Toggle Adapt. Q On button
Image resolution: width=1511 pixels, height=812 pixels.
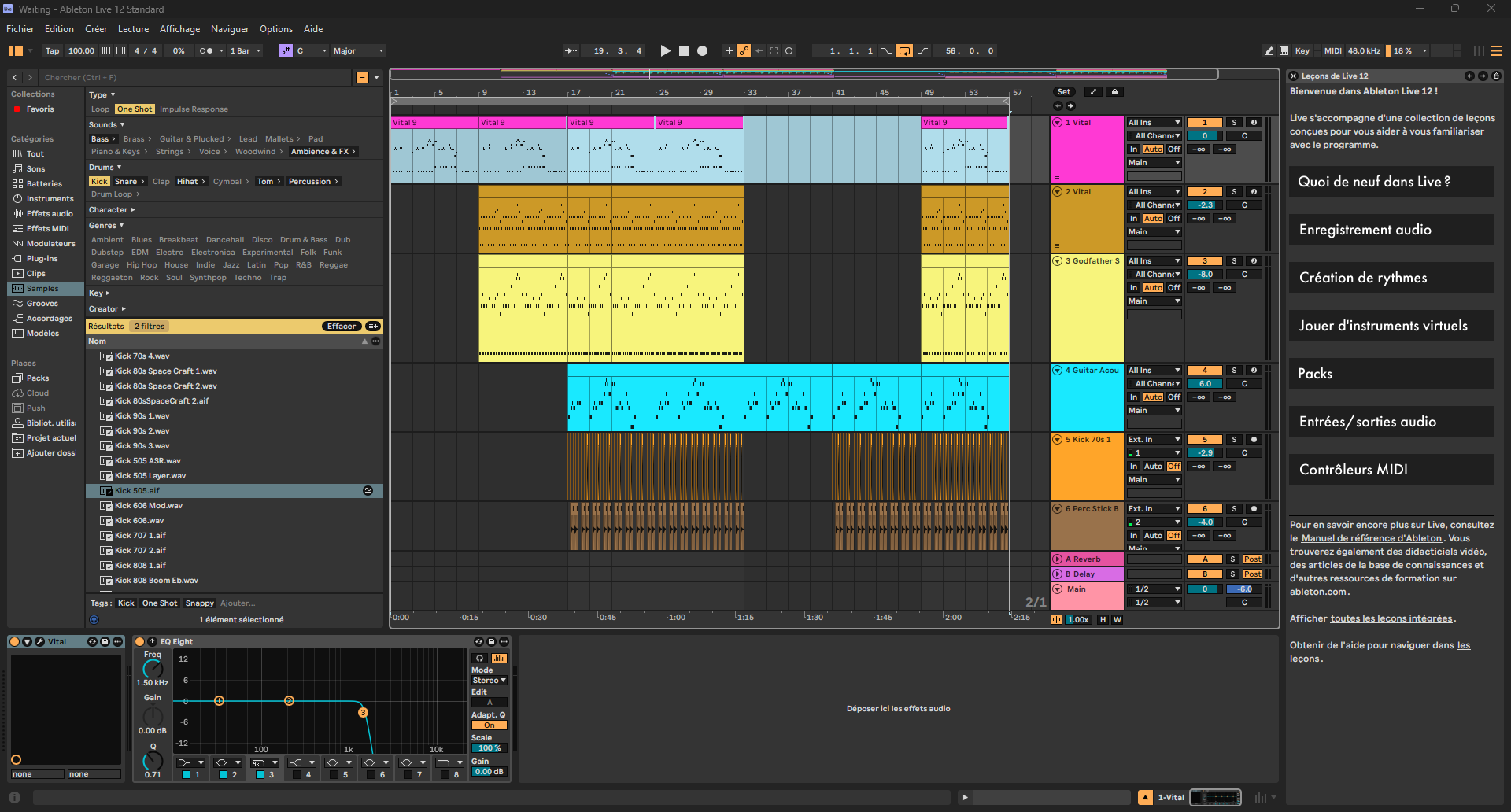489,725
